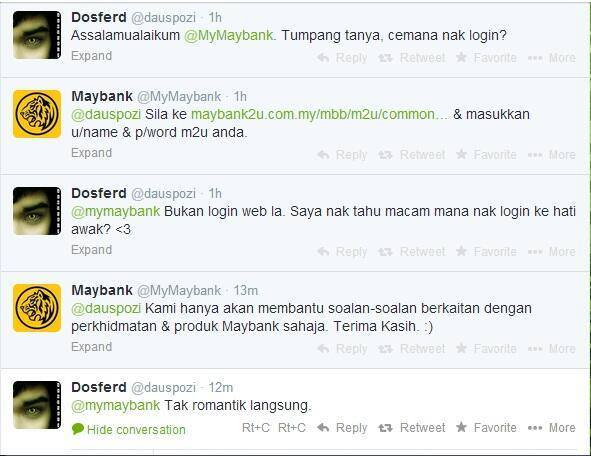
Task: Expand the Maybank tweet about u/name & p/word
Action: click(x=92, y=153)
